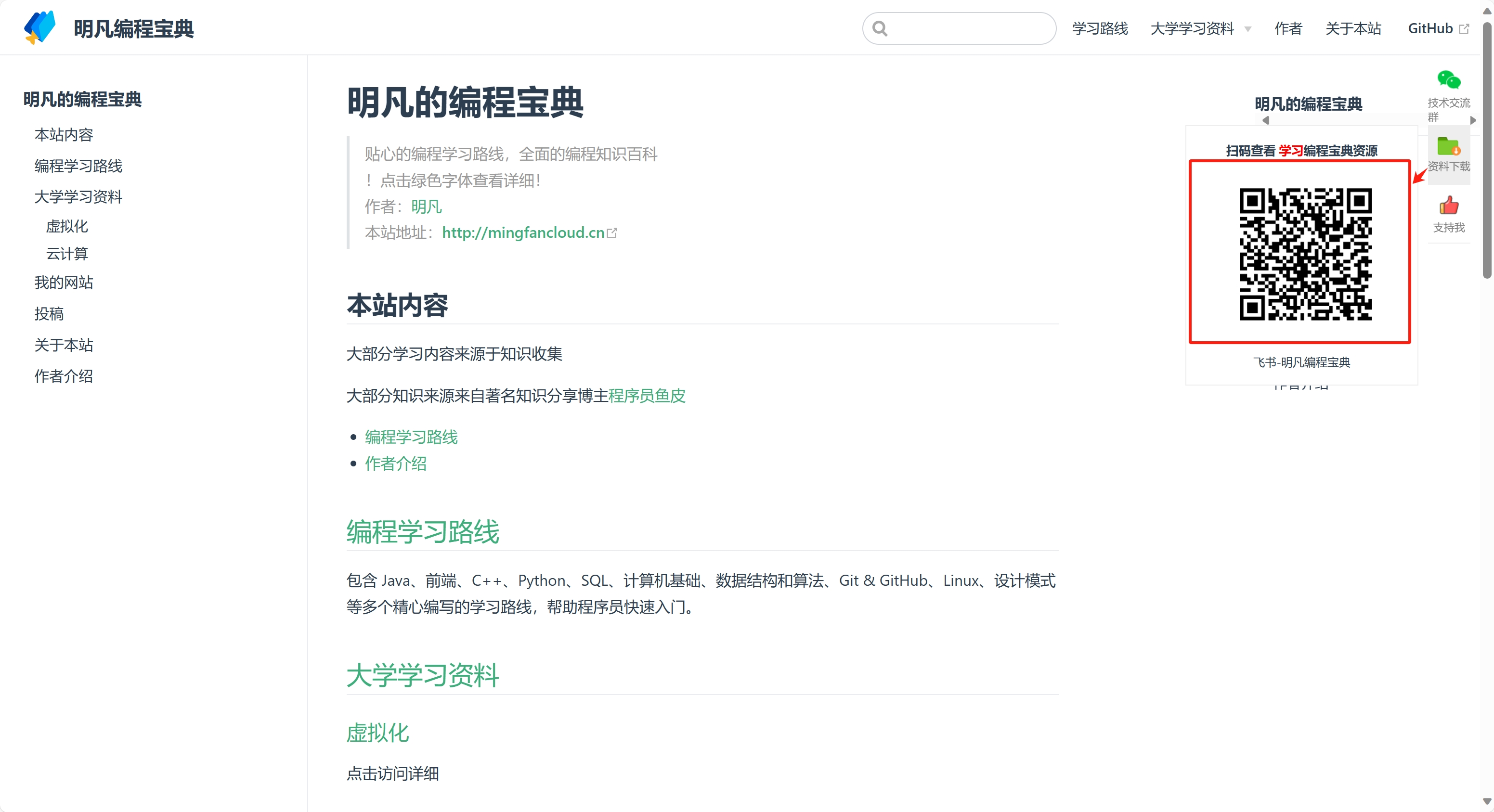Viewport: 1494px width, 812px height.
Task: Click the thumbs-up 支持我 icon
Action: pyautogui.click(x=1448, y=206)
